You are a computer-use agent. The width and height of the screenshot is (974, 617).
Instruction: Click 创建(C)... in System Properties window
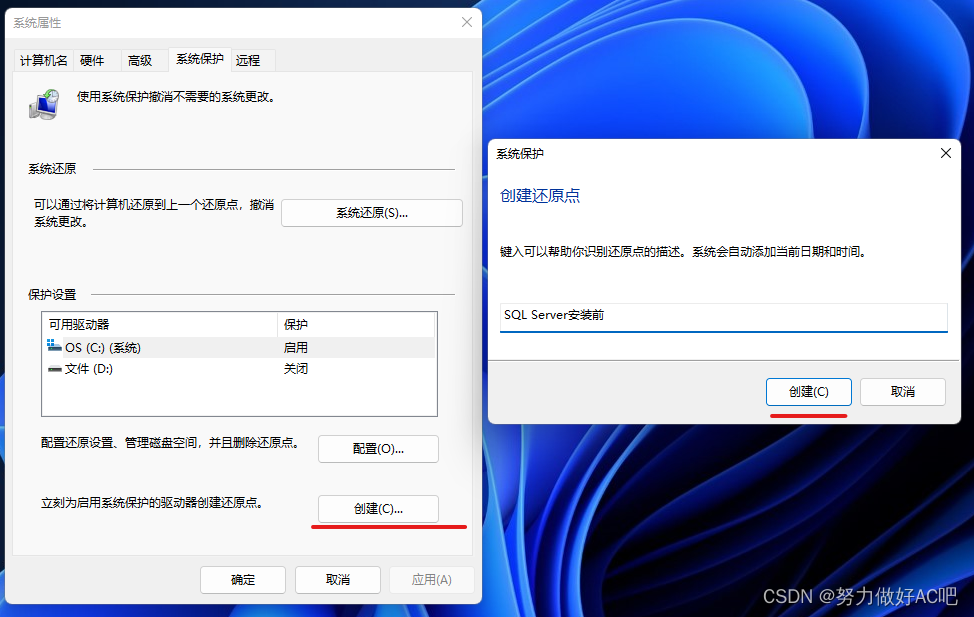coord(378,509)
